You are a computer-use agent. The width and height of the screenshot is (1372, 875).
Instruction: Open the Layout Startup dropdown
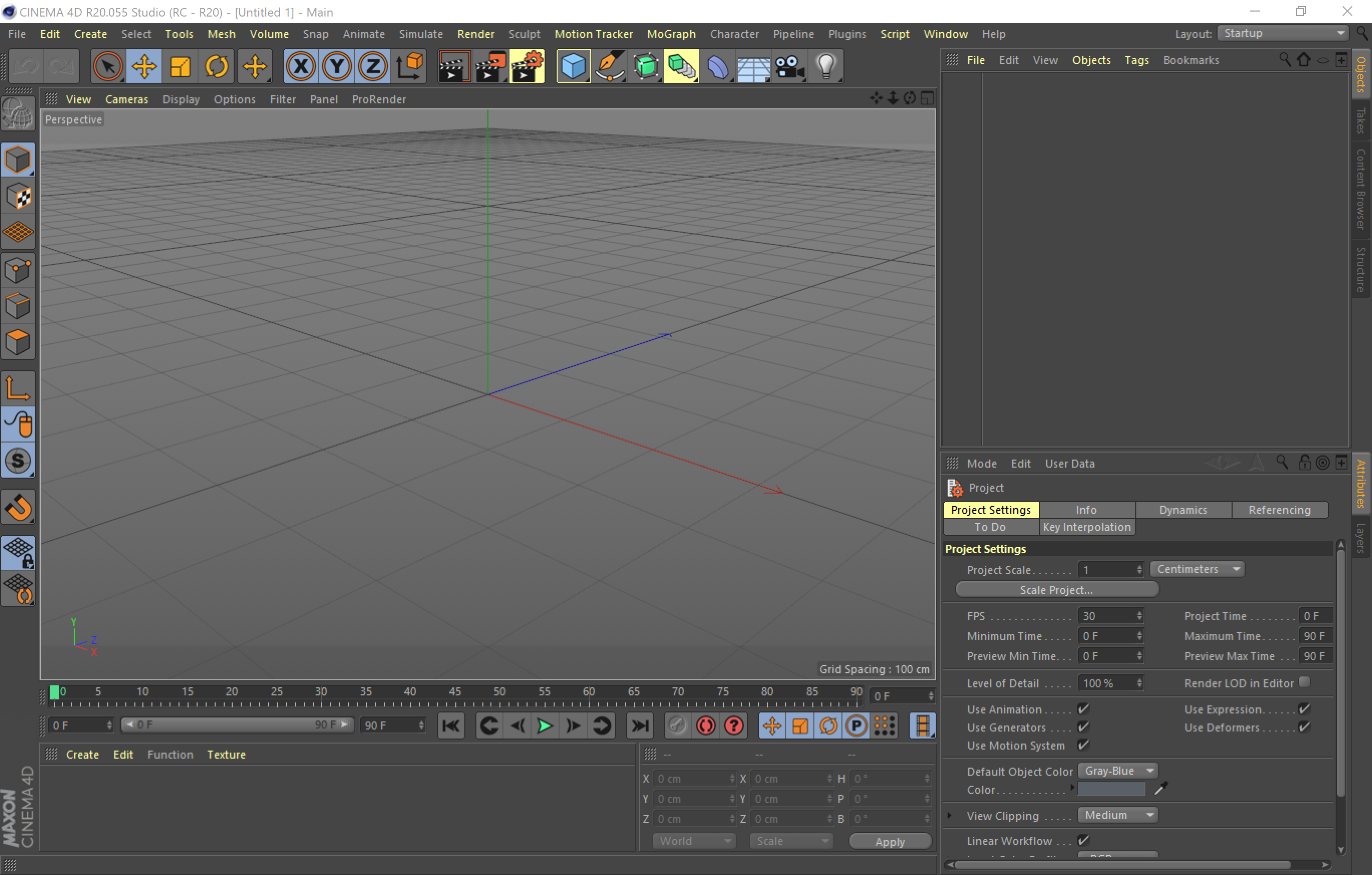tap(1283, 34)
